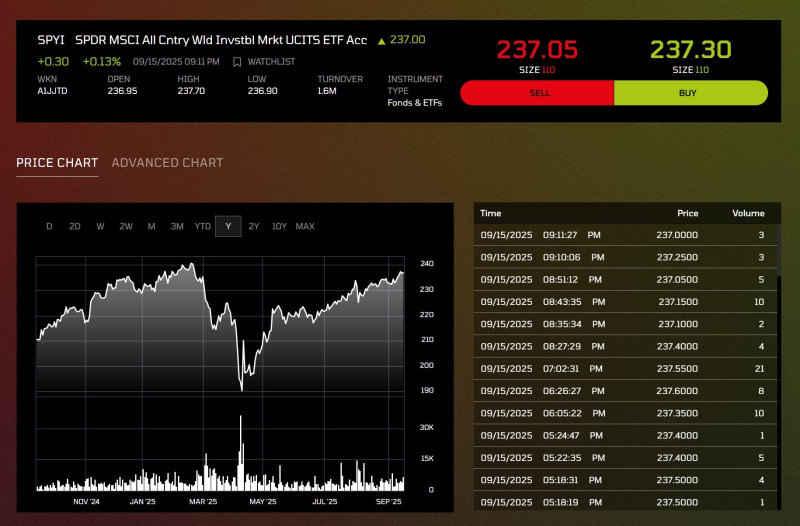The width and height of the screenshot is (800, 526).
Task: Open the ADVANCED CHART tab
Action: tap(167, 163)
